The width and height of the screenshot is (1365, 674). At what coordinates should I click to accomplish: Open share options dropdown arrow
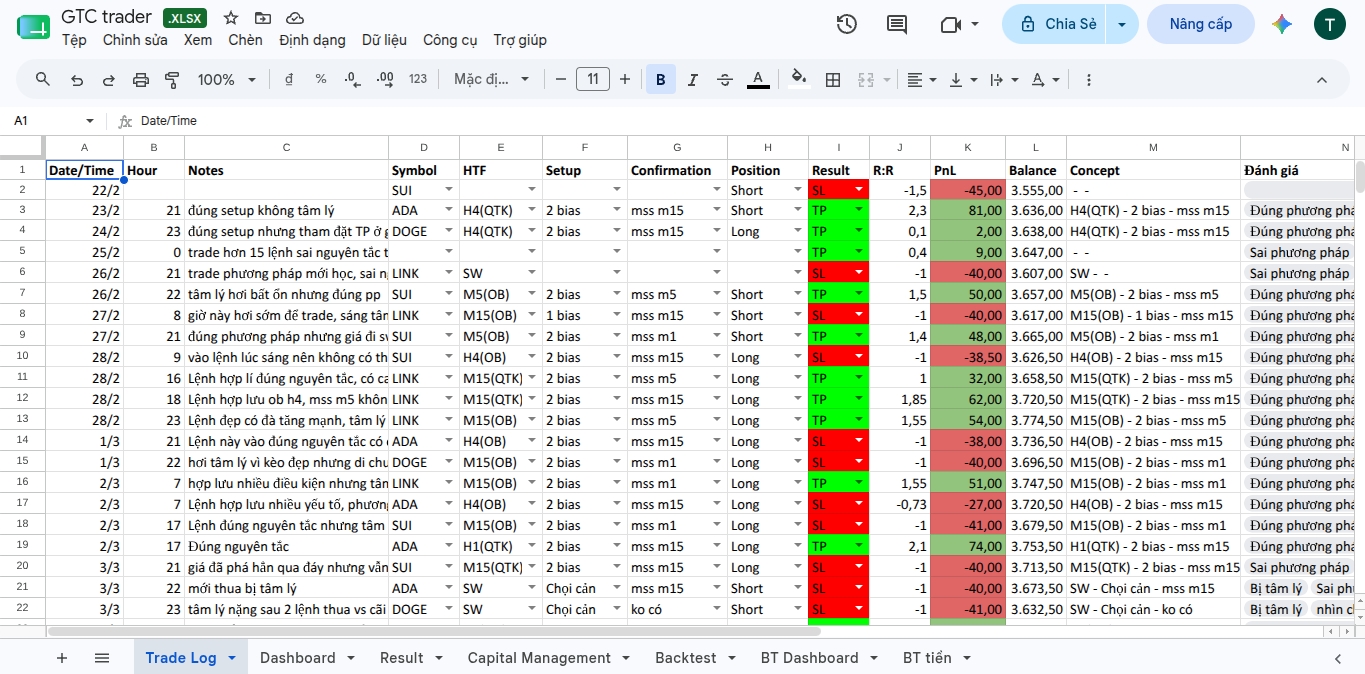click(x=1123, y=24)
